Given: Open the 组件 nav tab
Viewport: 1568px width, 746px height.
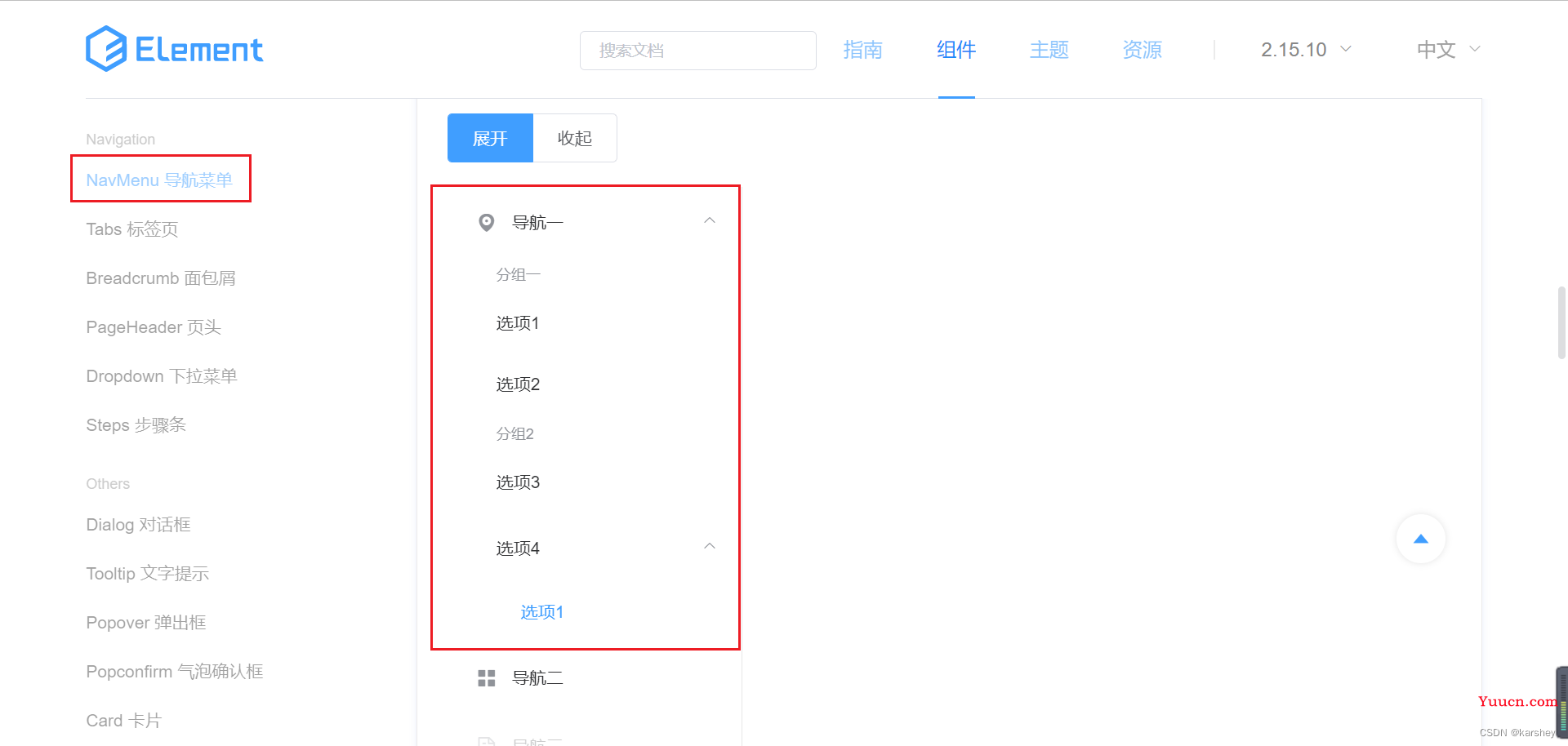Looking at the screenshot, I should 956,50.
